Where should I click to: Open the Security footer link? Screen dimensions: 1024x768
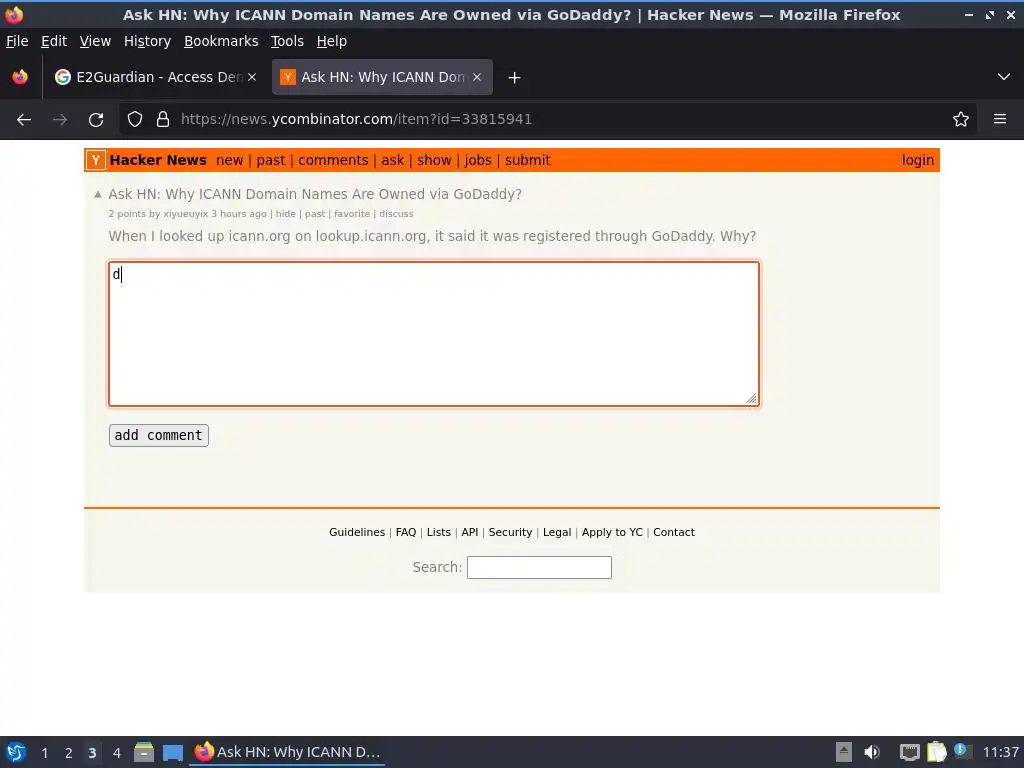[x=510, y=532]
